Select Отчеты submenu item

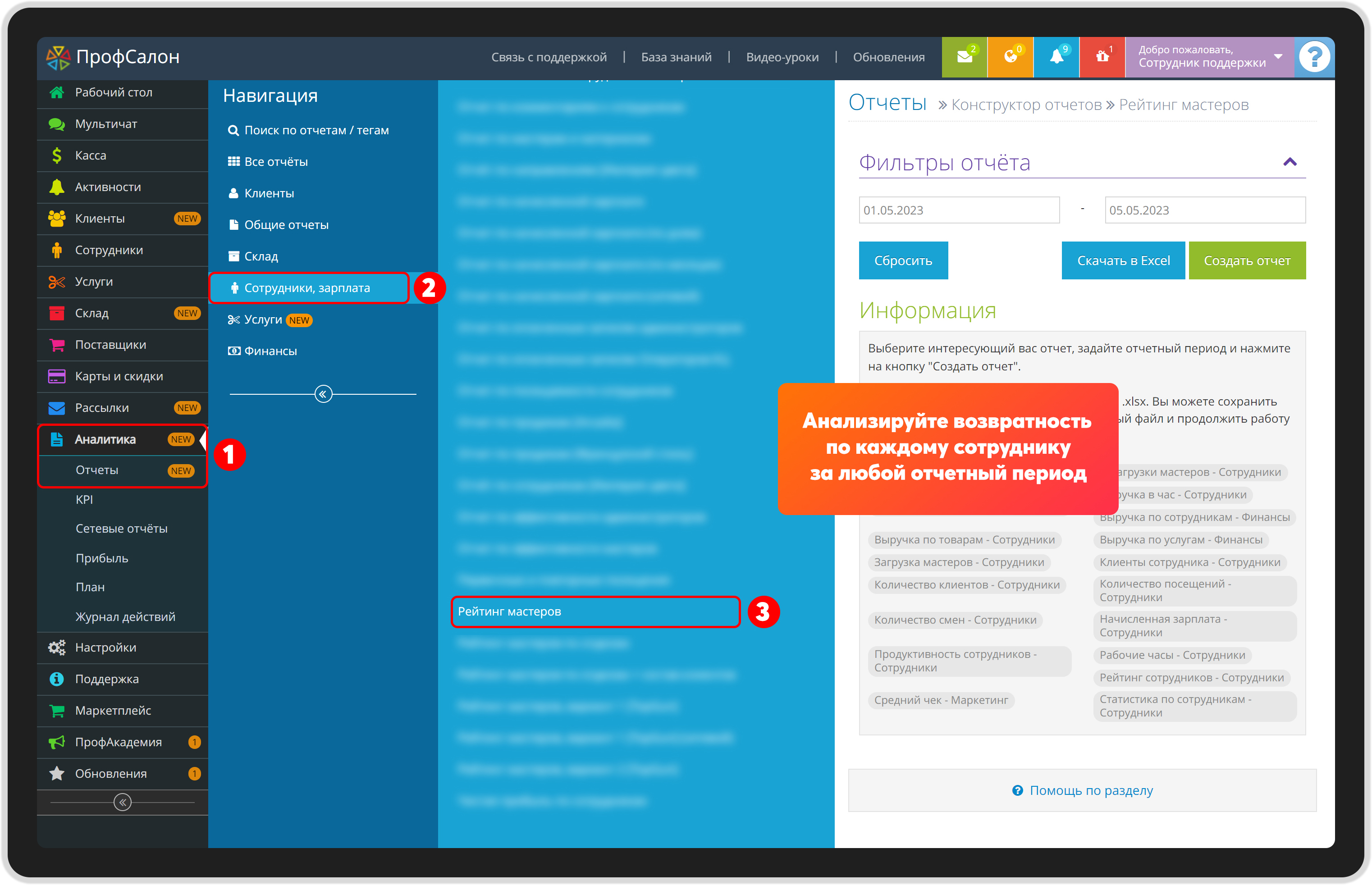[123, 470]
